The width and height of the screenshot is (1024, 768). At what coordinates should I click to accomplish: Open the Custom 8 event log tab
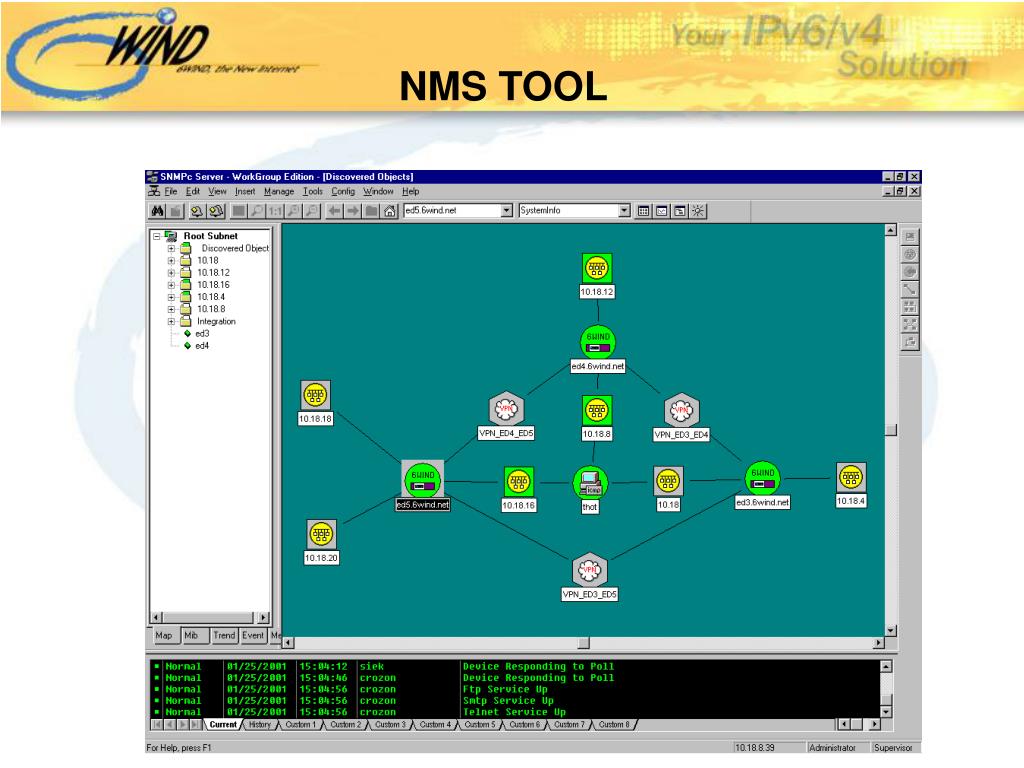(614, 724)
